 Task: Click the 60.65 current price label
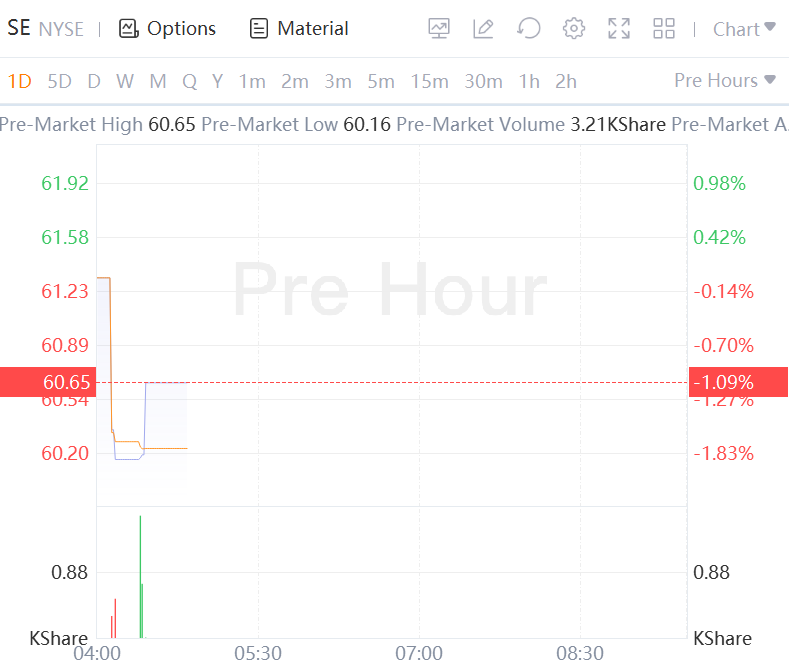click(x=66, y=382)
